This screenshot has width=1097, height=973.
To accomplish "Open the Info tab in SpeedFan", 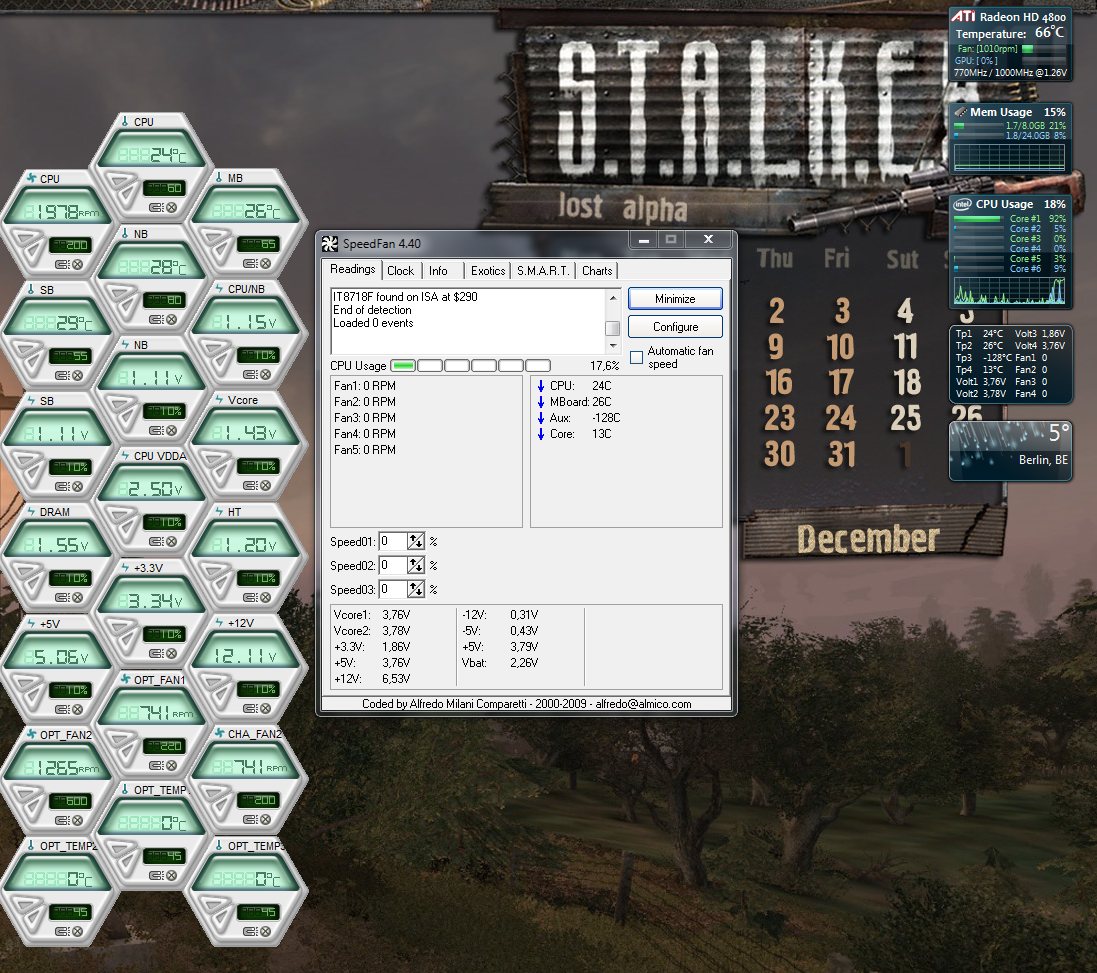I will pos(439,271).
